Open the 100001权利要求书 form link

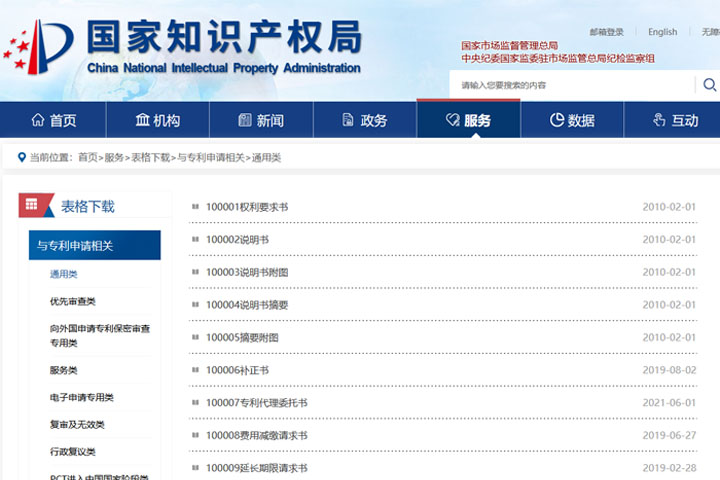(x=246, y=207)
